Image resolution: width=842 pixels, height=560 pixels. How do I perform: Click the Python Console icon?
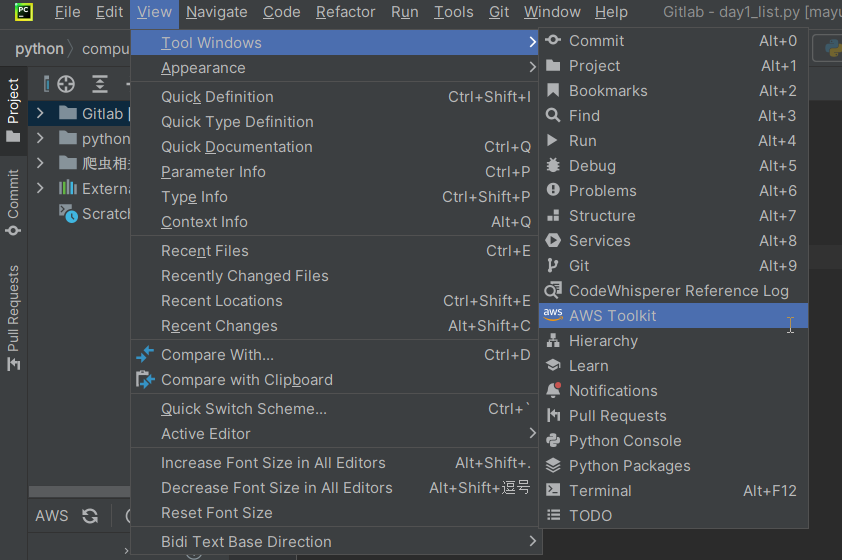[x=553, y=440]
